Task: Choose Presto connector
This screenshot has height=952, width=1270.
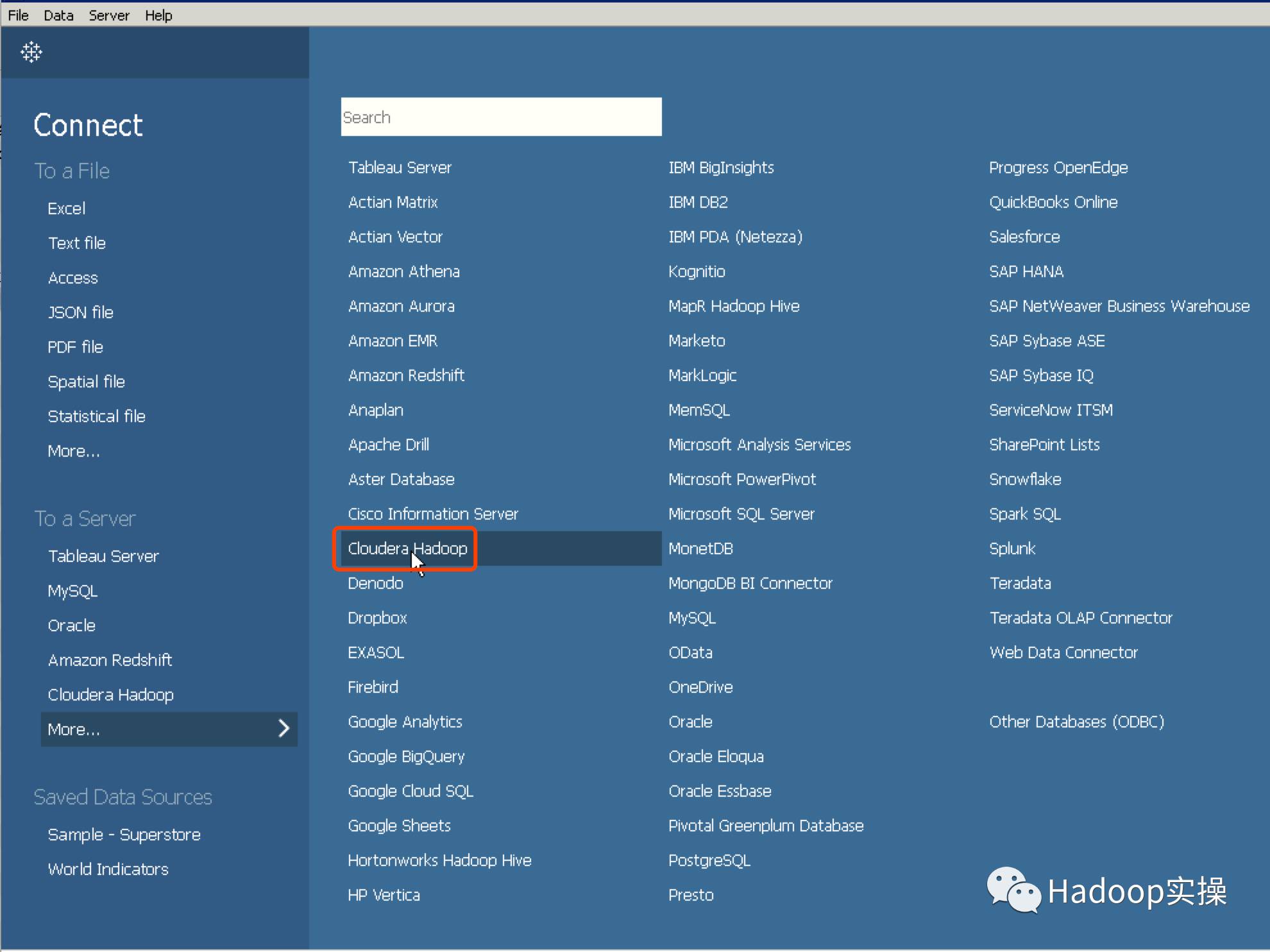Action: 691,895
